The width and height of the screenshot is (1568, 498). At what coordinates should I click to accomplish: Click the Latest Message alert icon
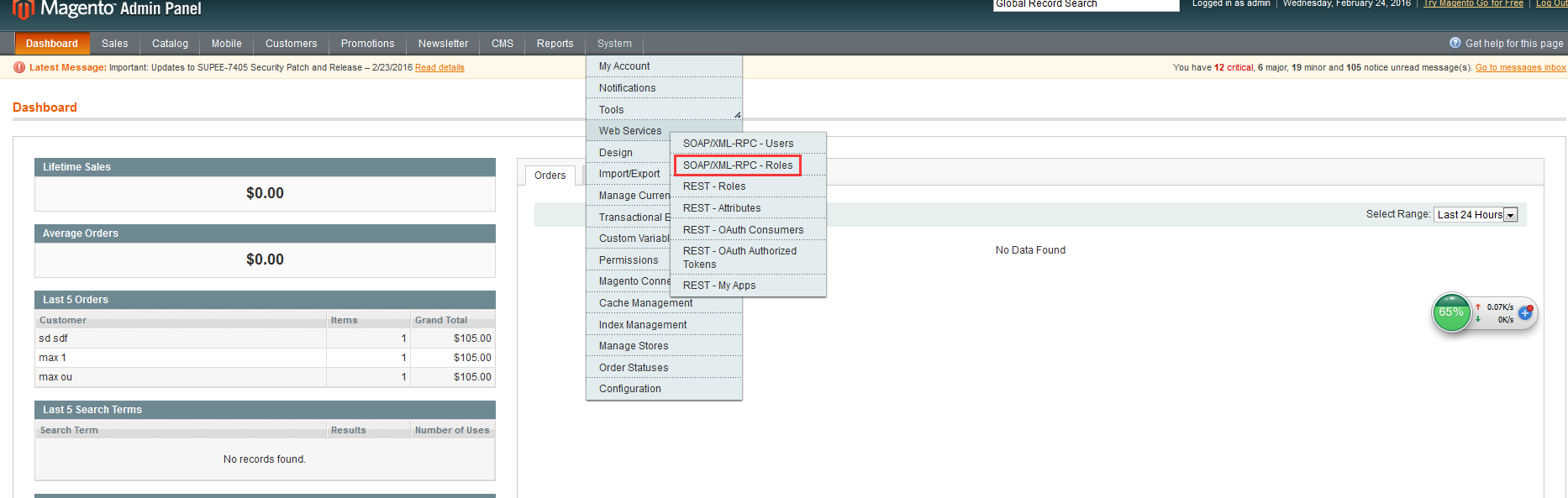pos(19,67)
